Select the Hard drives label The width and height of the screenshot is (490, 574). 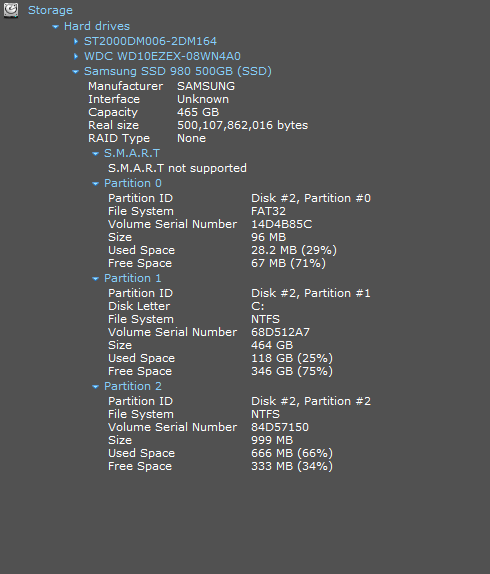(x=97, y=26)
